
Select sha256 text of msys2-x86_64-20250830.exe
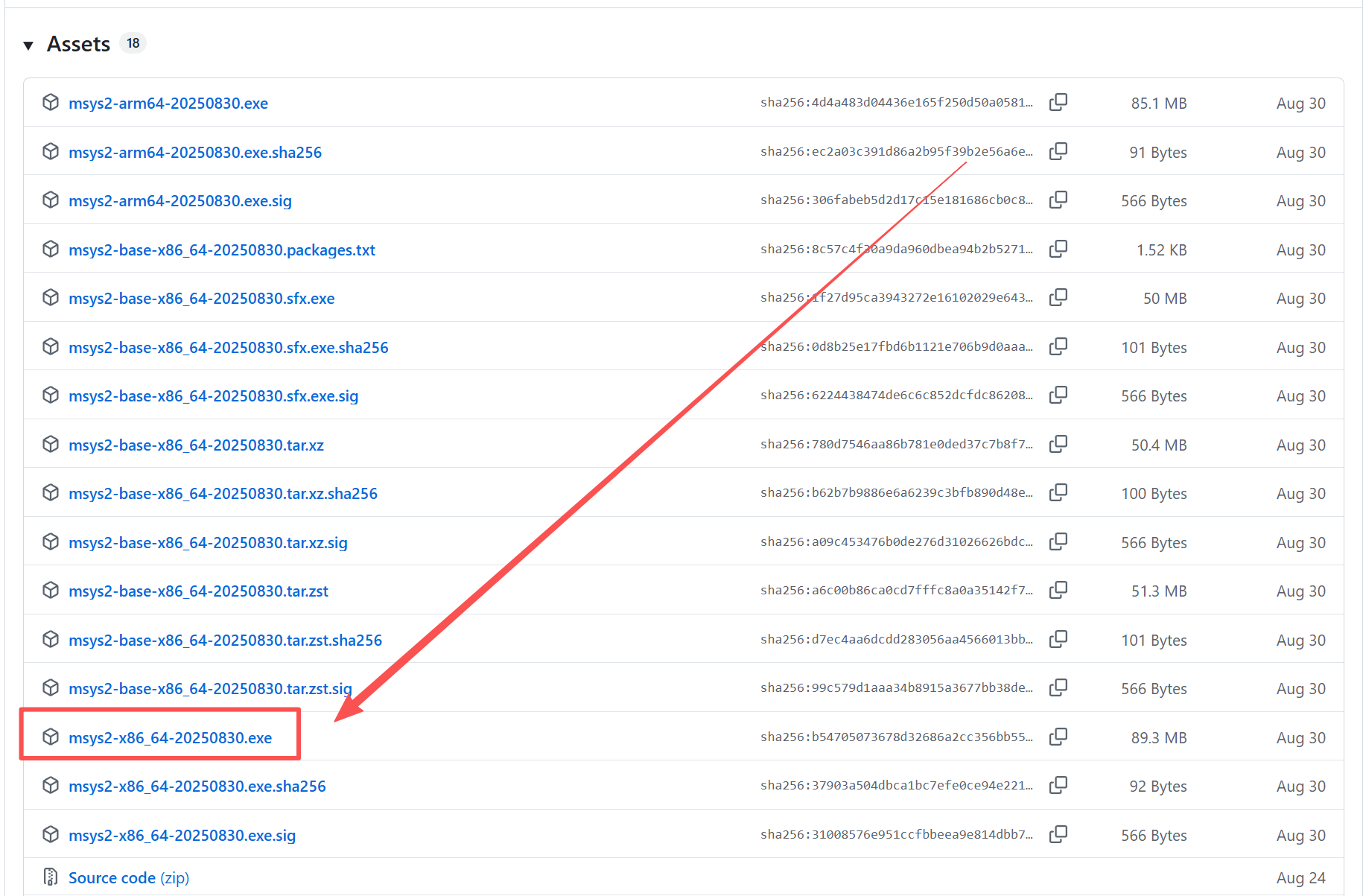(x=897, y=737)
